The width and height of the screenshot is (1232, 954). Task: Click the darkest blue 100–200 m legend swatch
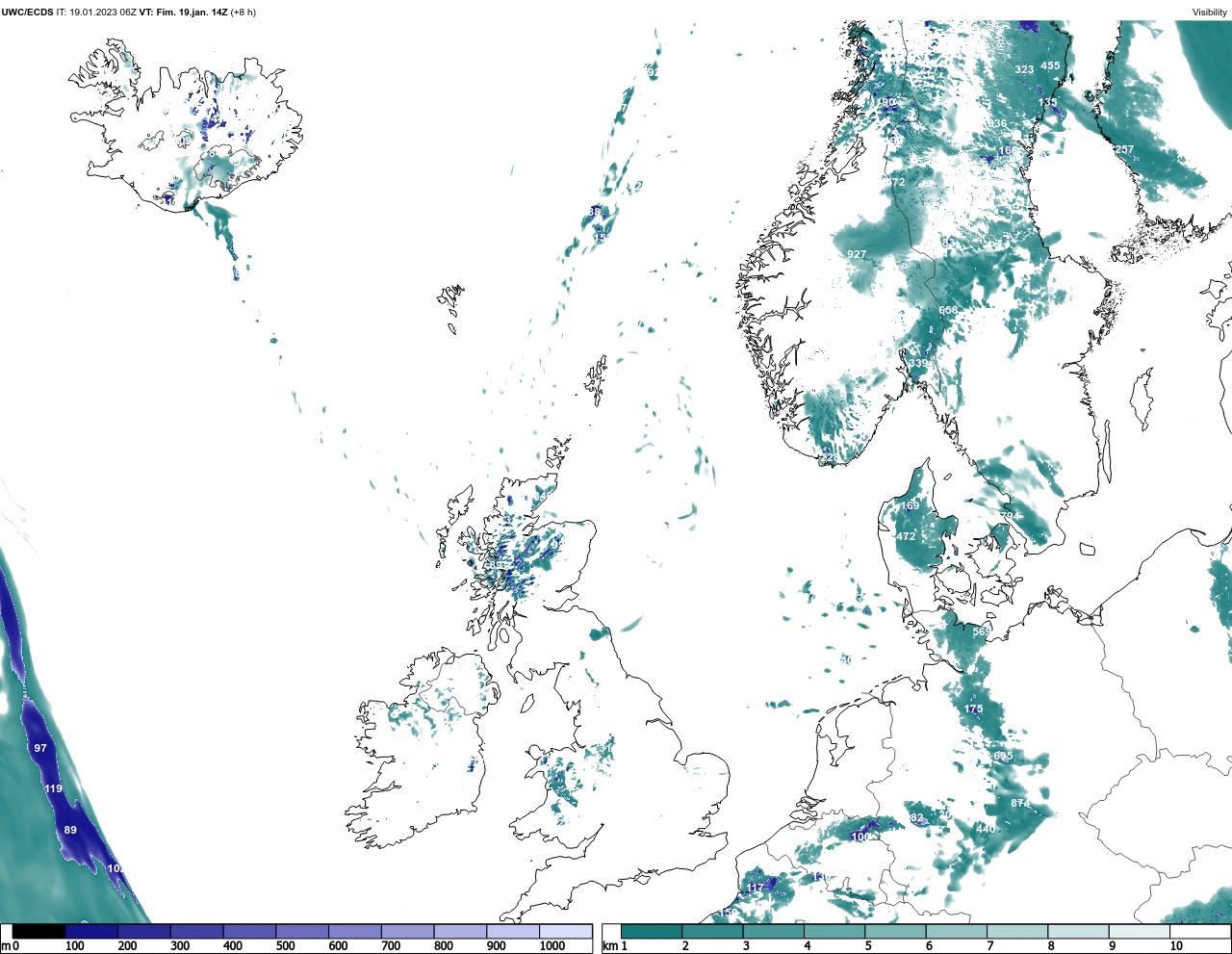(x=91, y=932)
